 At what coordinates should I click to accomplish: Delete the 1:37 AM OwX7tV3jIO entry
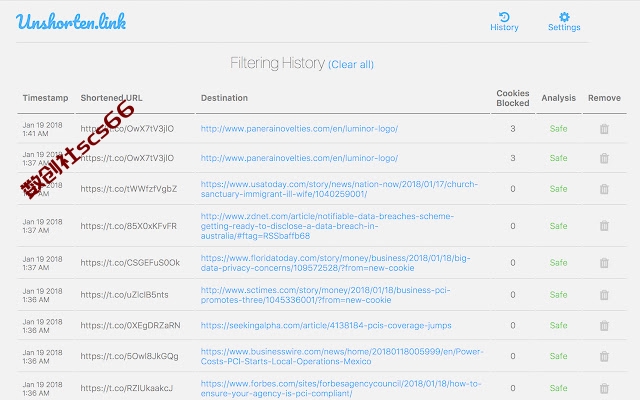604,158
